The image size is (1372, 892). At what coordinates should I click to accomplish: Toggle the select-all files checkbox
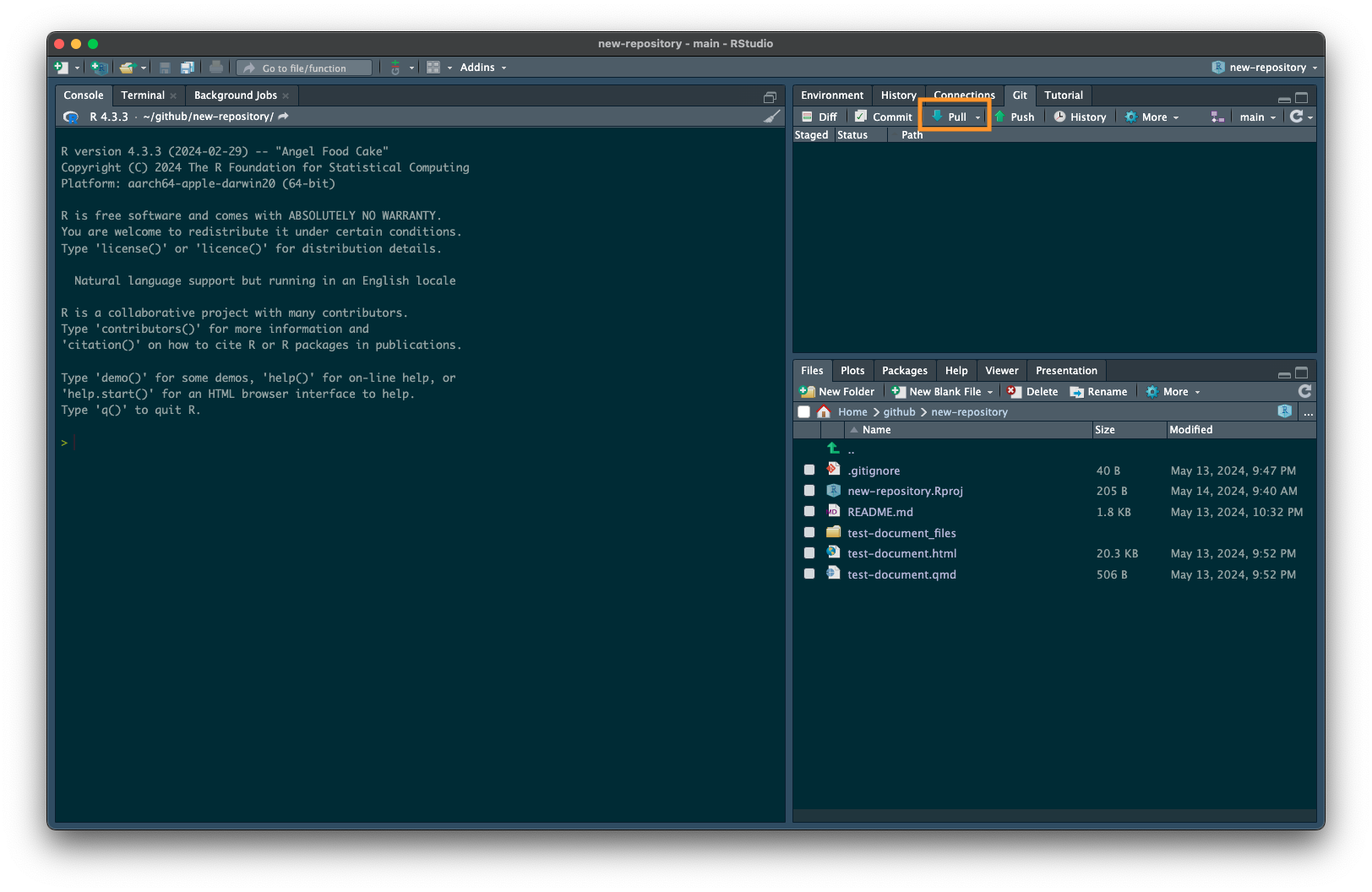click(803, 412)
